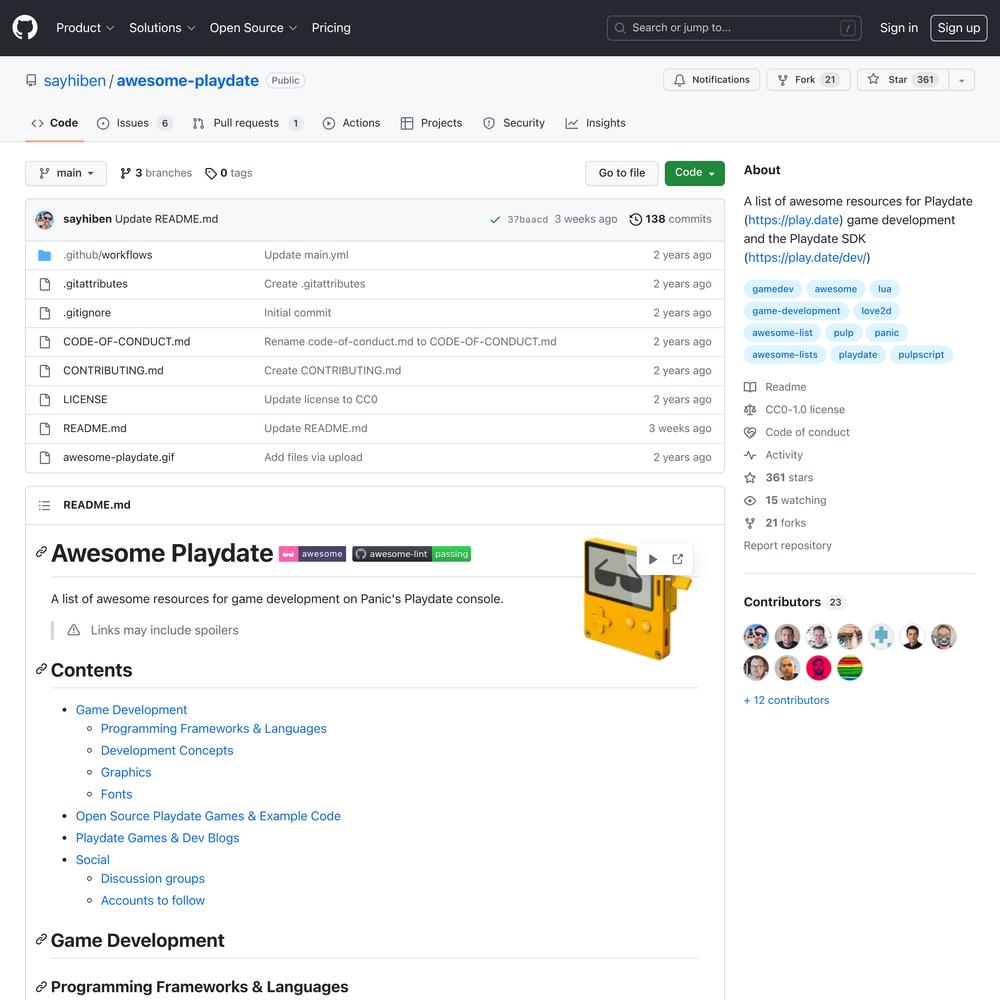The image size is (1000, 1000).
Task: View the repository Activity link
Action: coord(773,455)
